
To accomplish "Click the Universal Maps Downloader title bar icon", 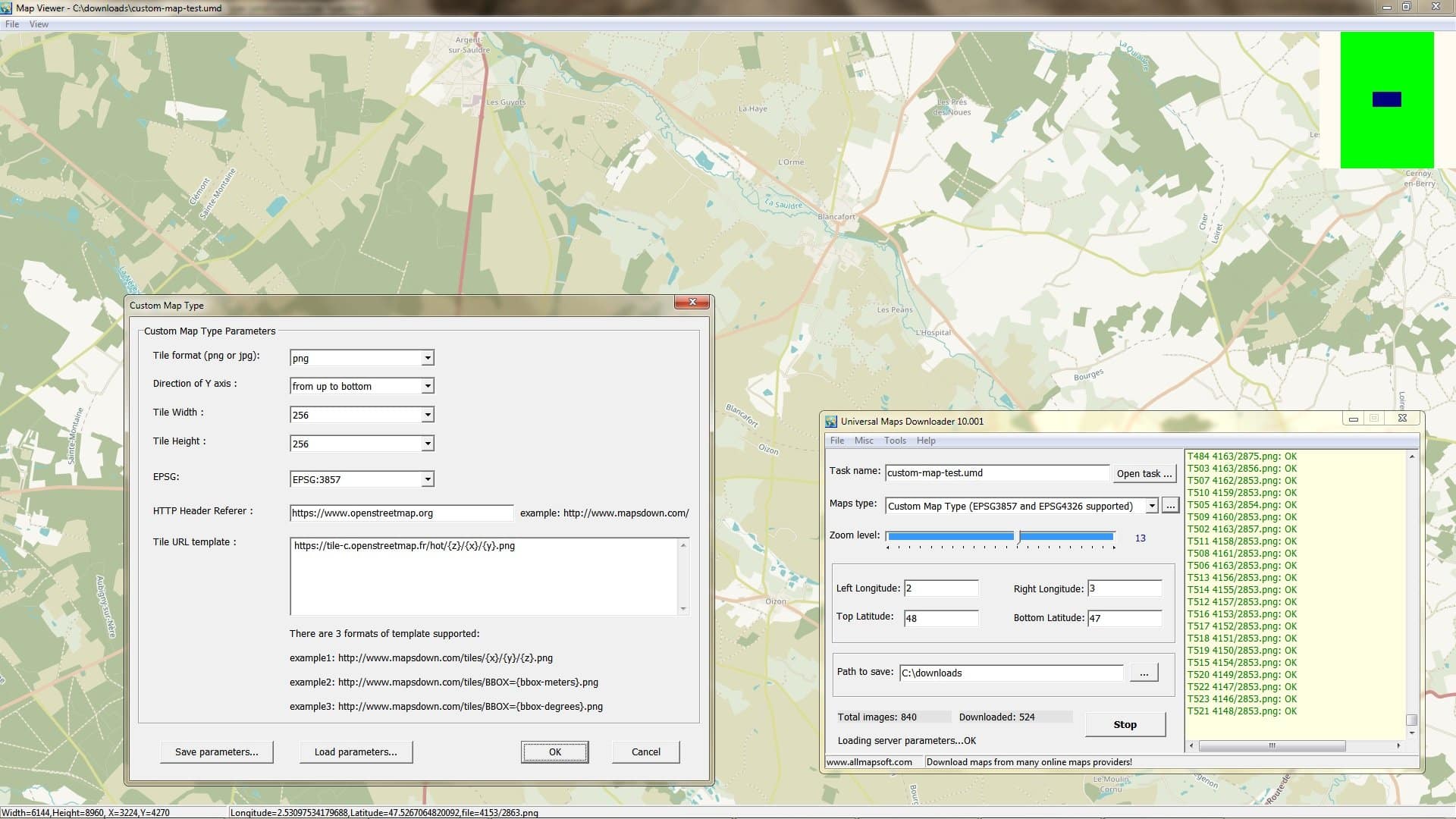I will (x=830, y=421).
